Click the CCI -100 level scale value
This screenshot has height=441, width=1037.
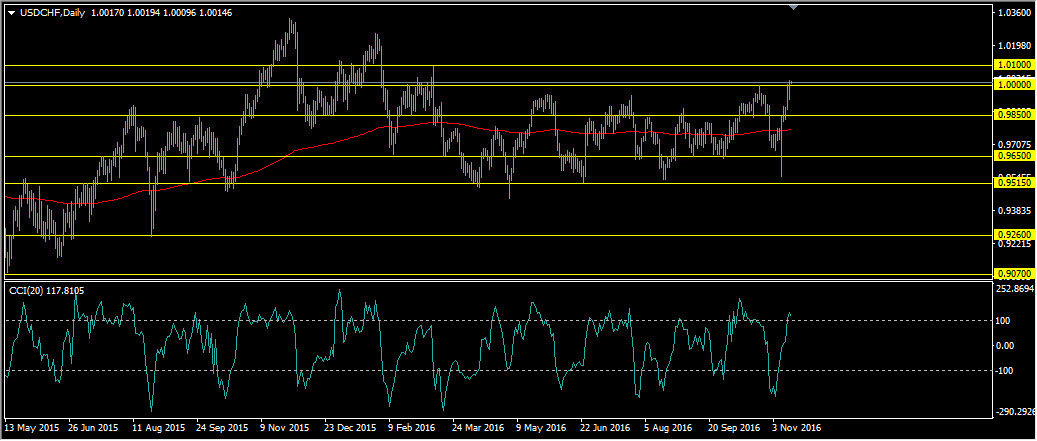click(1007, 371)
